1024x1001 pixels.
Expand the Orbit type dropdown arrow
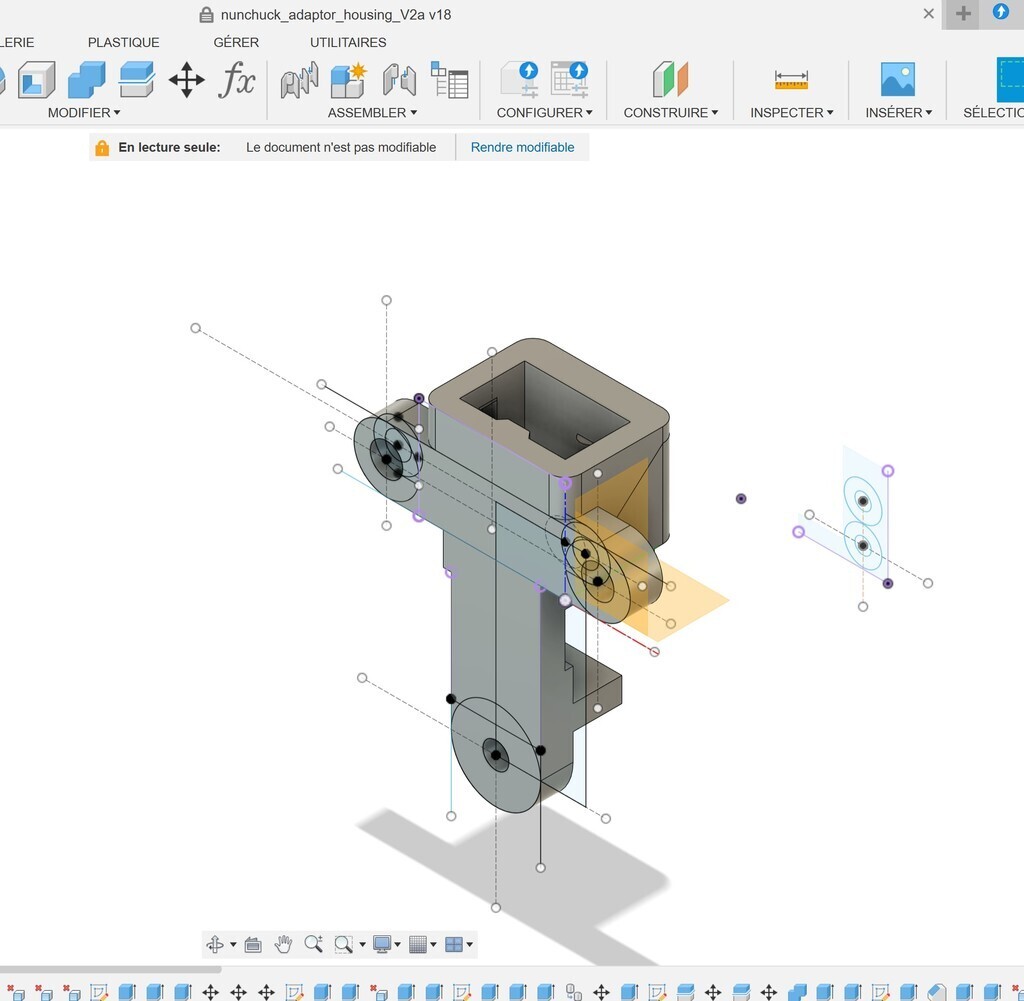point(233,945)
